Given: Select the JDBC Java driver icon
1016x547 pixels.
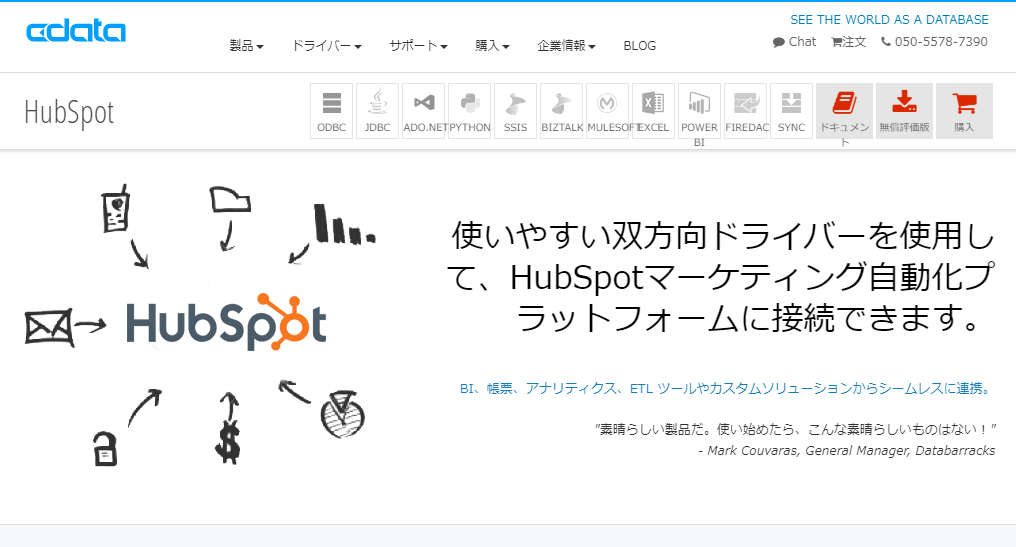Looking at the screenshot, I should tap(377, 111).
